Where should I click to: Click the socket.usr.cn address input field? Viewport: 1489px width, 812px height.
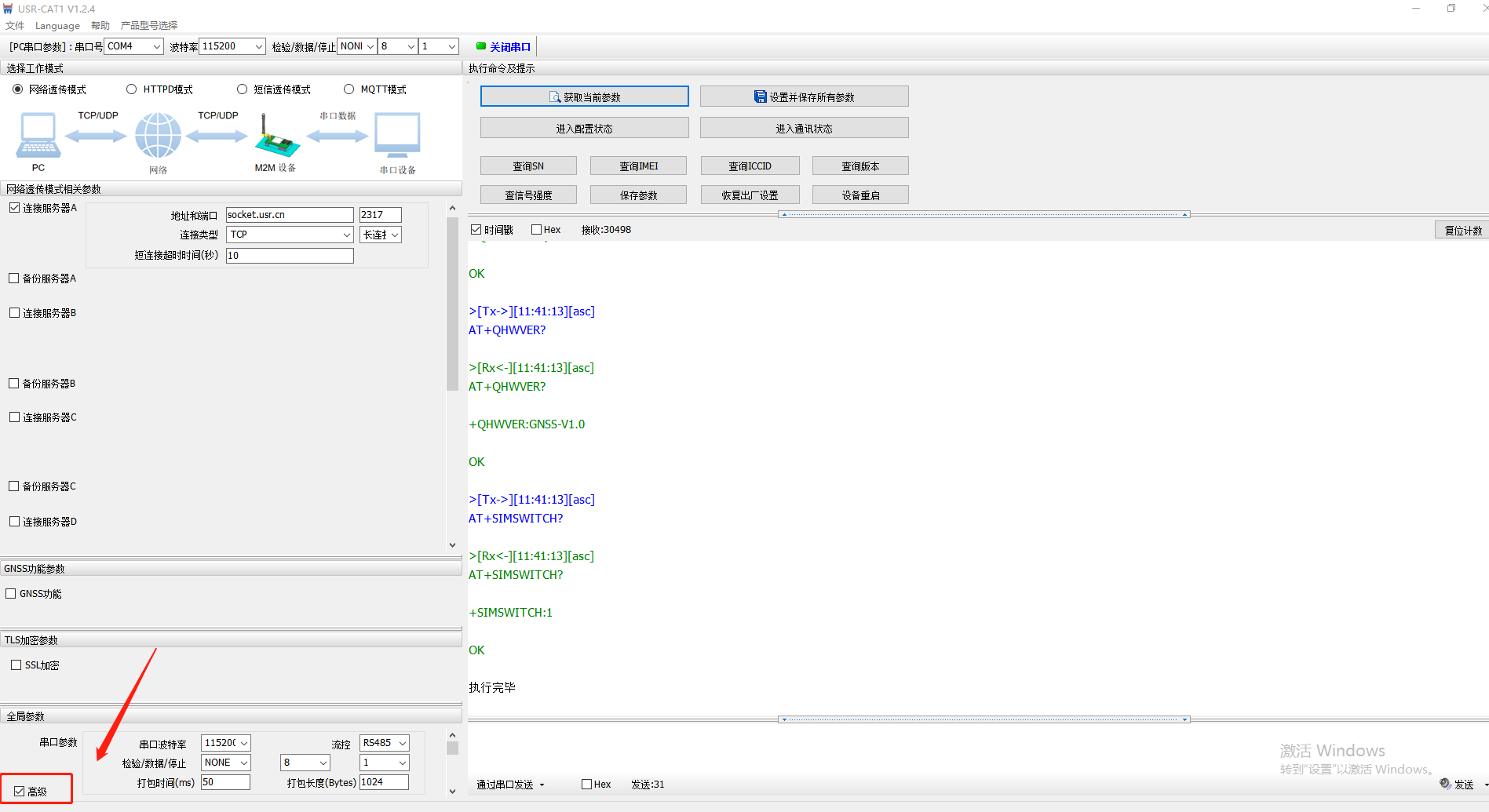pos(289,215)
